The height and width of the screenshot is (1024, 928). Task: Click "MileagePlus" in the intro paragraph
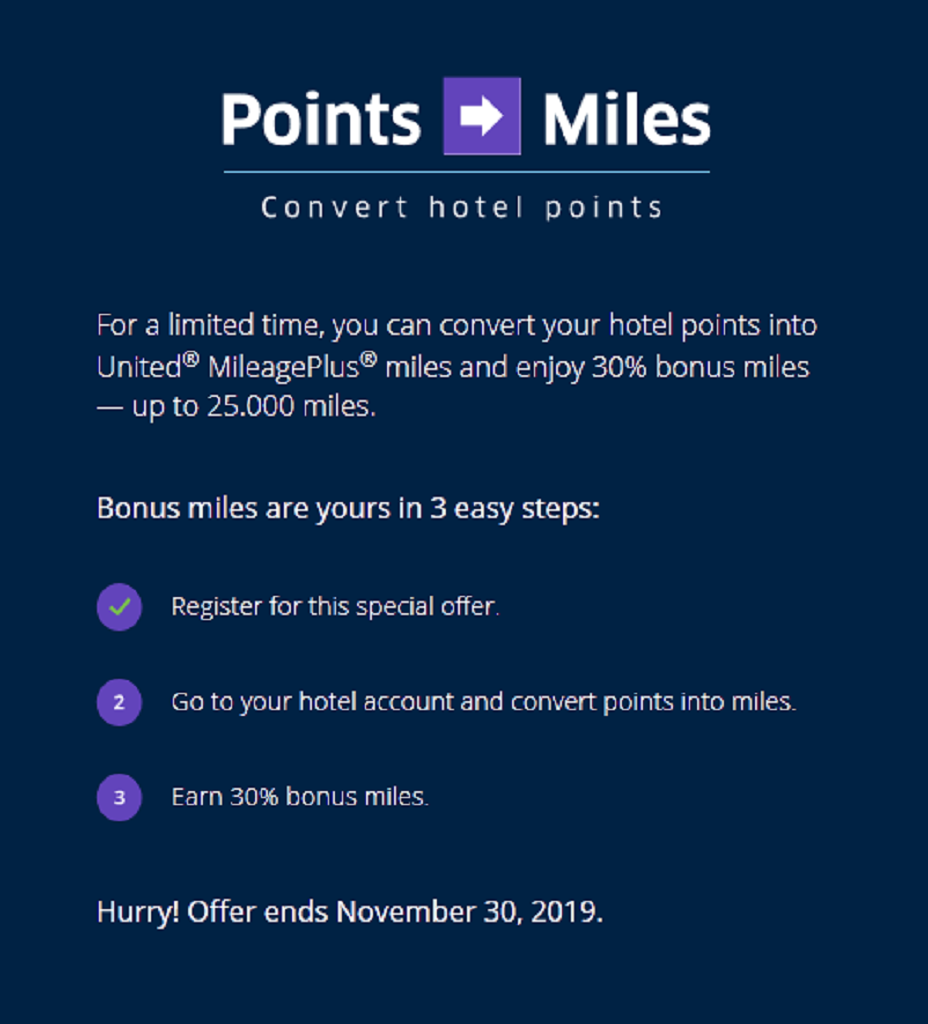pos(284,368)
